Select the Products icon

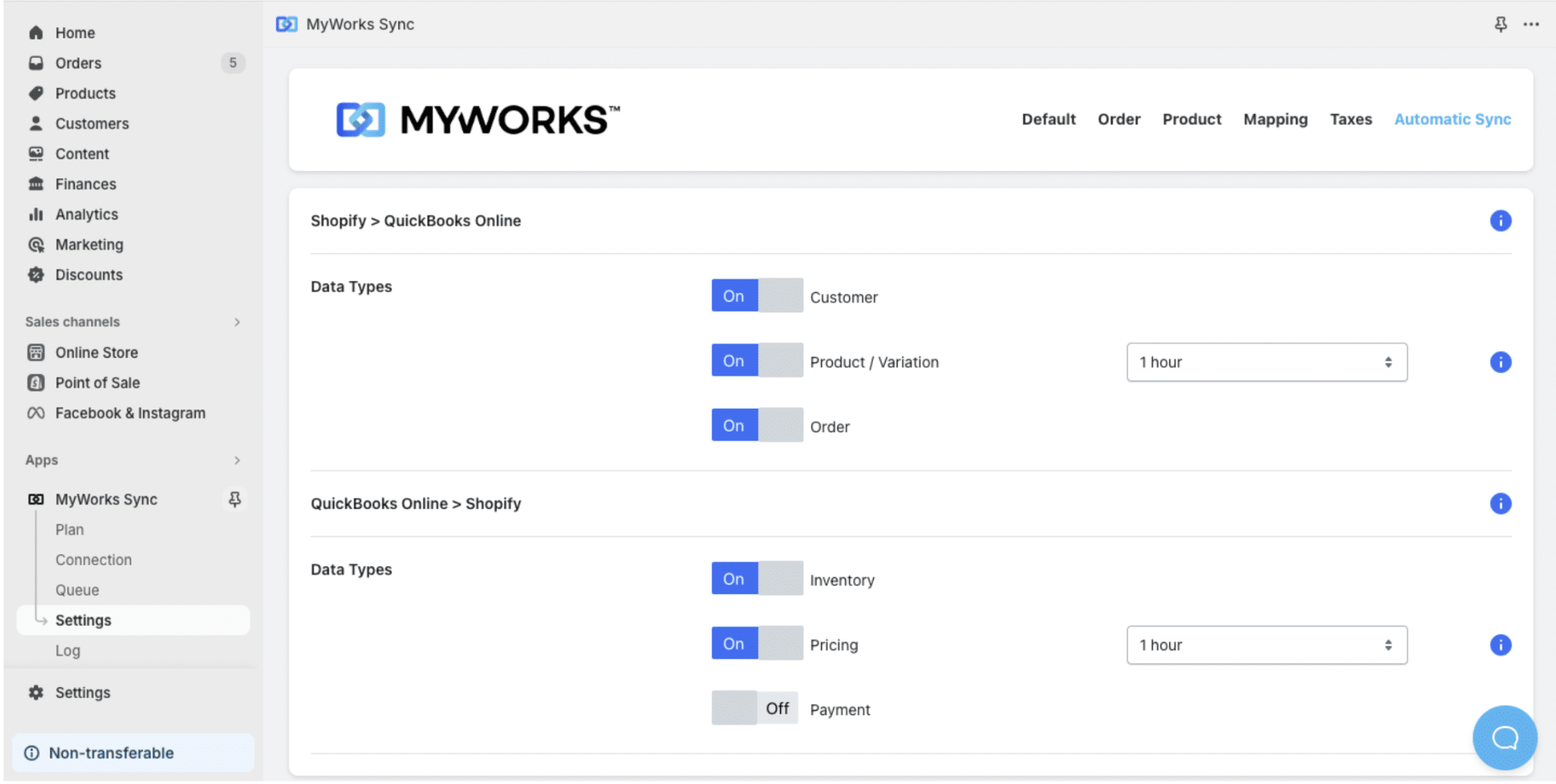tap(35, 93)
